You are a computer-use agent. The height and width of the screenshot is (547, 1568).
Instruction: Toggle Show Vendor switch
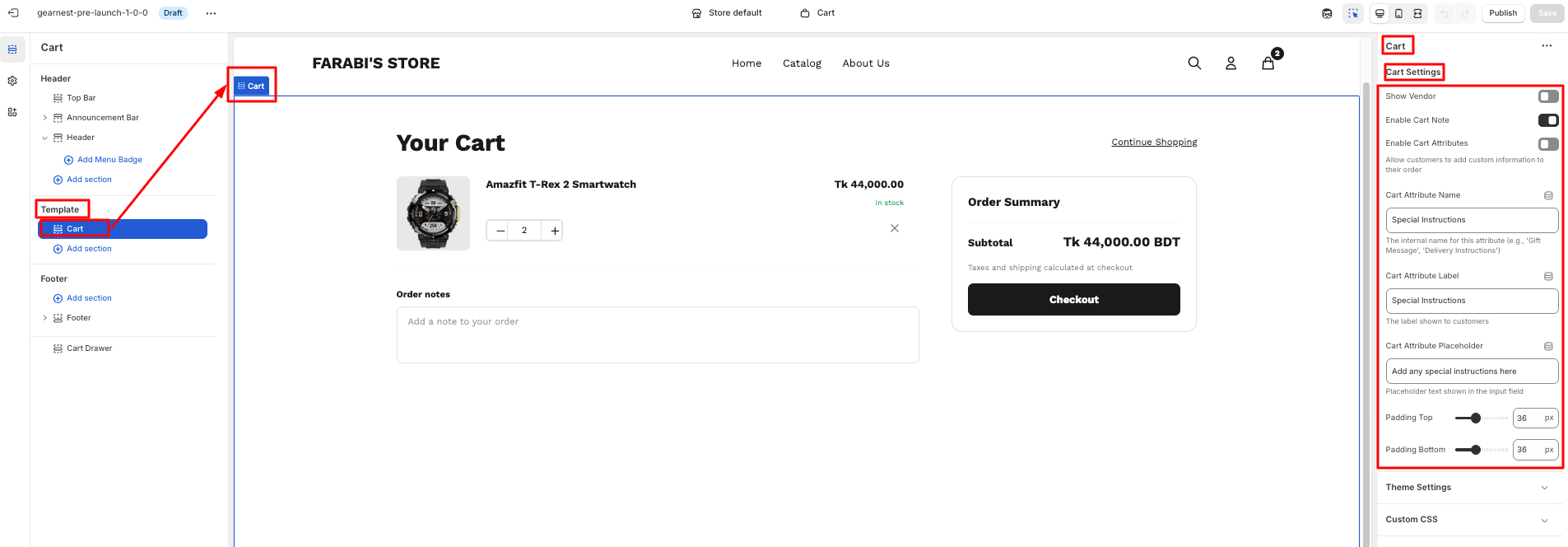point(1547,96)
